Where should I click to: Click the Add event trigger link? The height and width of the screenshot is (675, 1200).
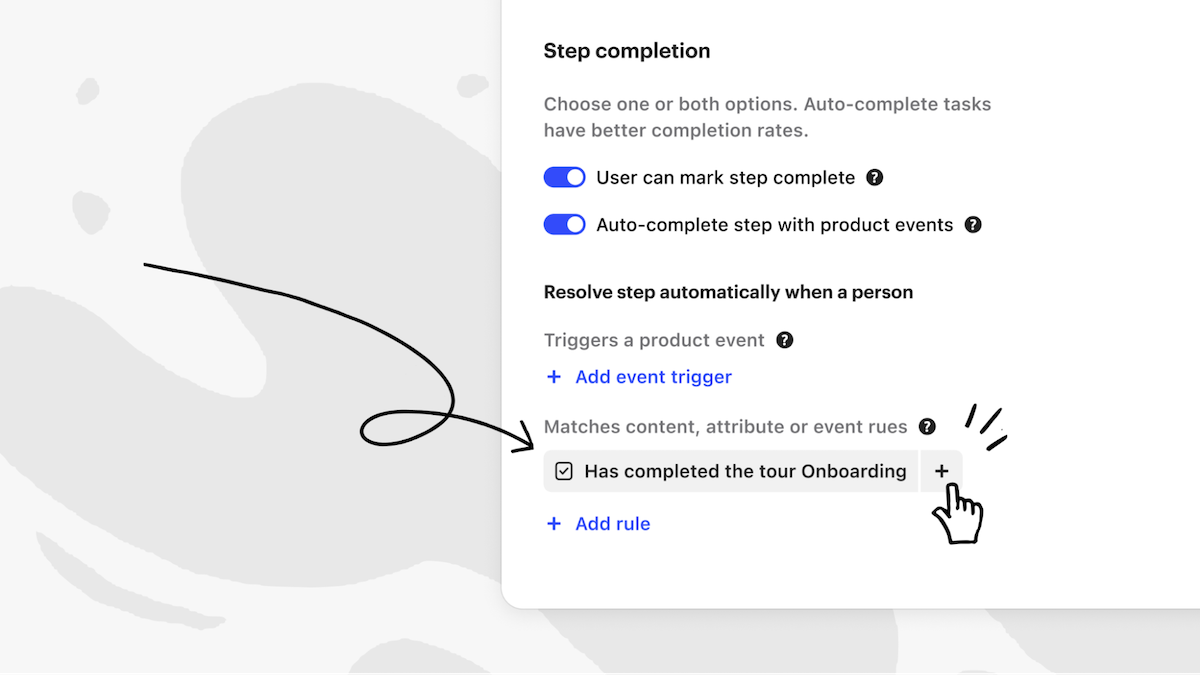pos(653,377)
